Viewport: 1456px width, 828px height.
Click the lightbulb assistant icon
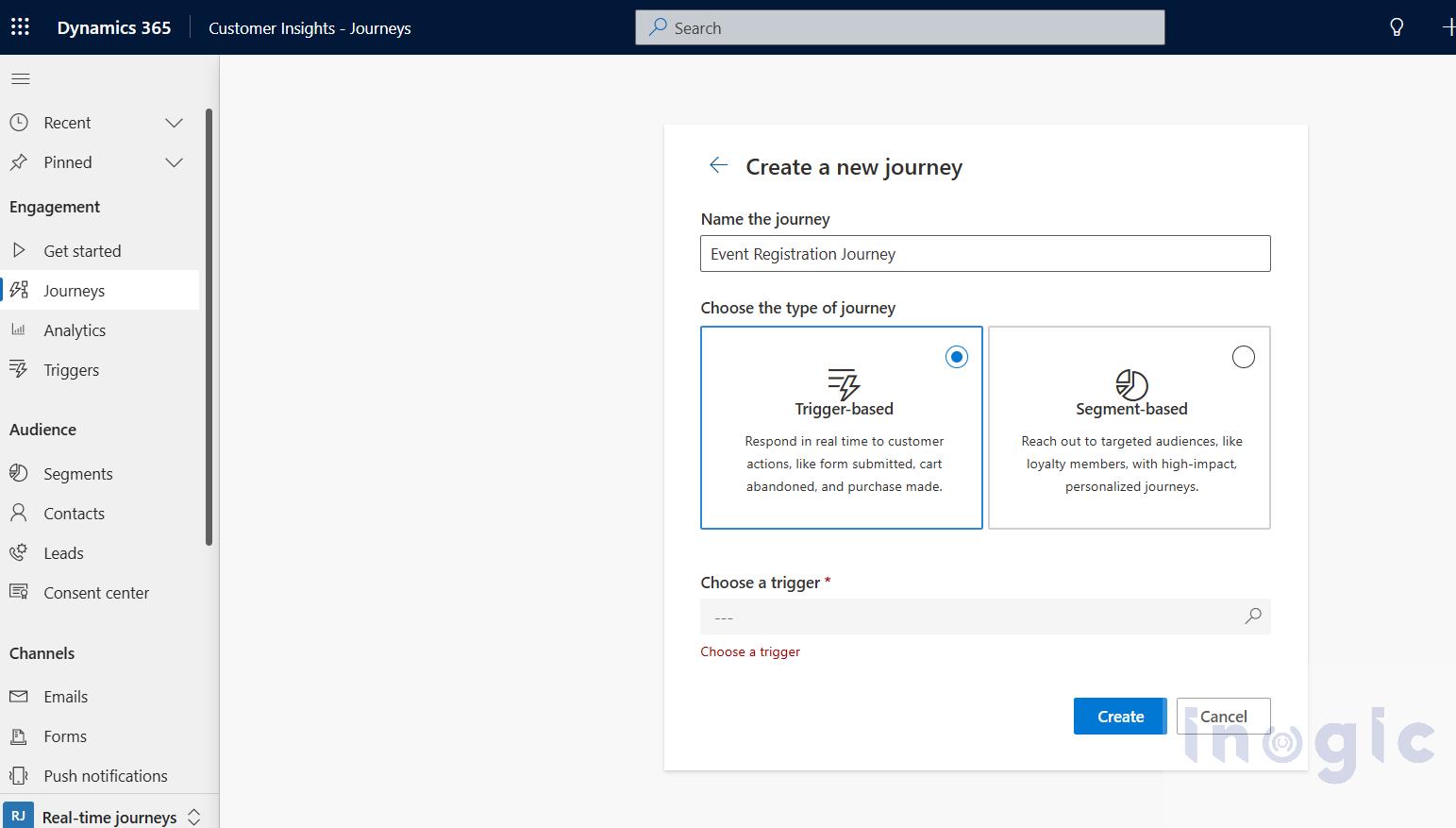tap(1397, 27)
